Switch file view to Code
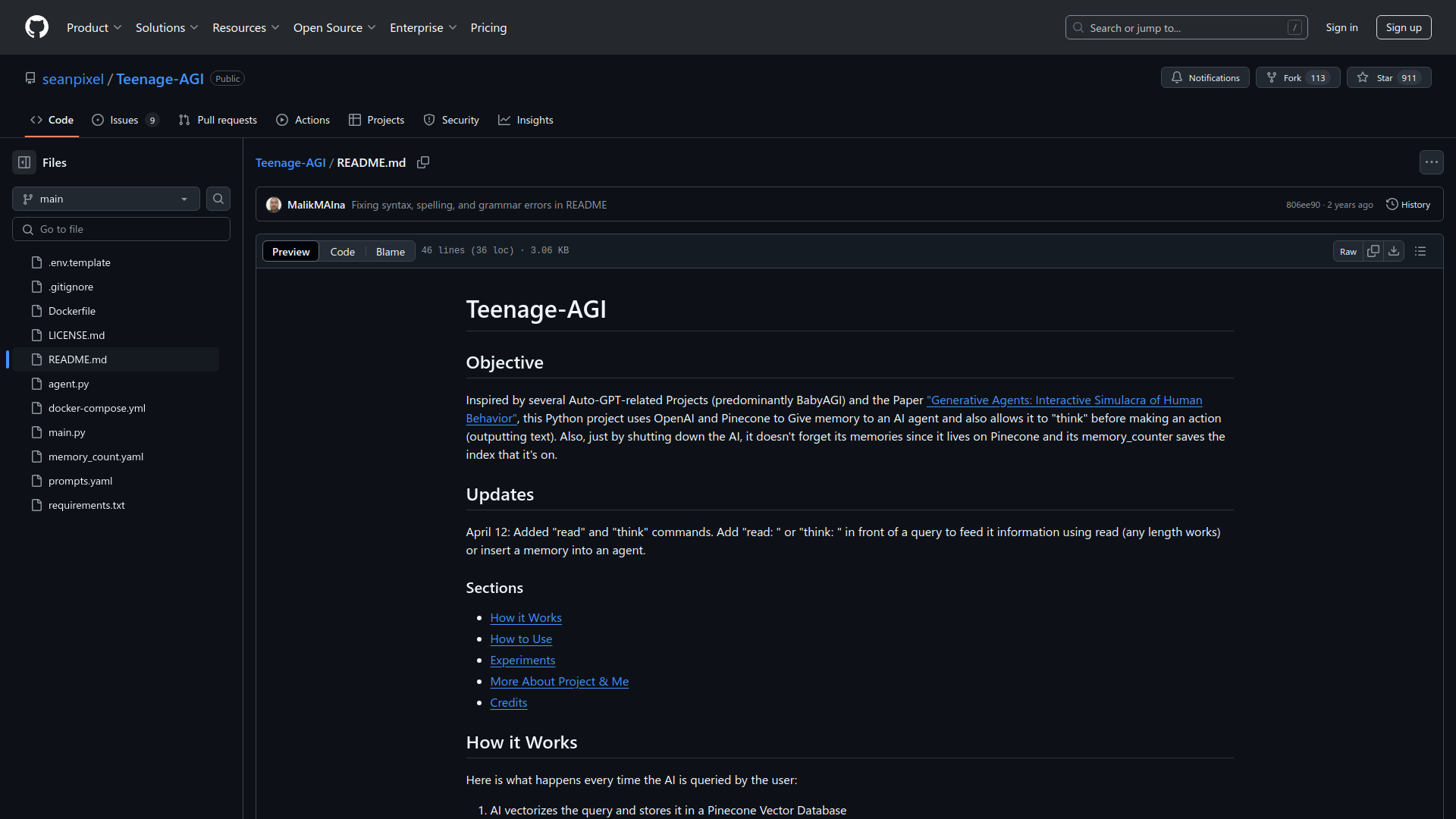The height and width of the screenshot is (819, 1456). click(342, 251)
